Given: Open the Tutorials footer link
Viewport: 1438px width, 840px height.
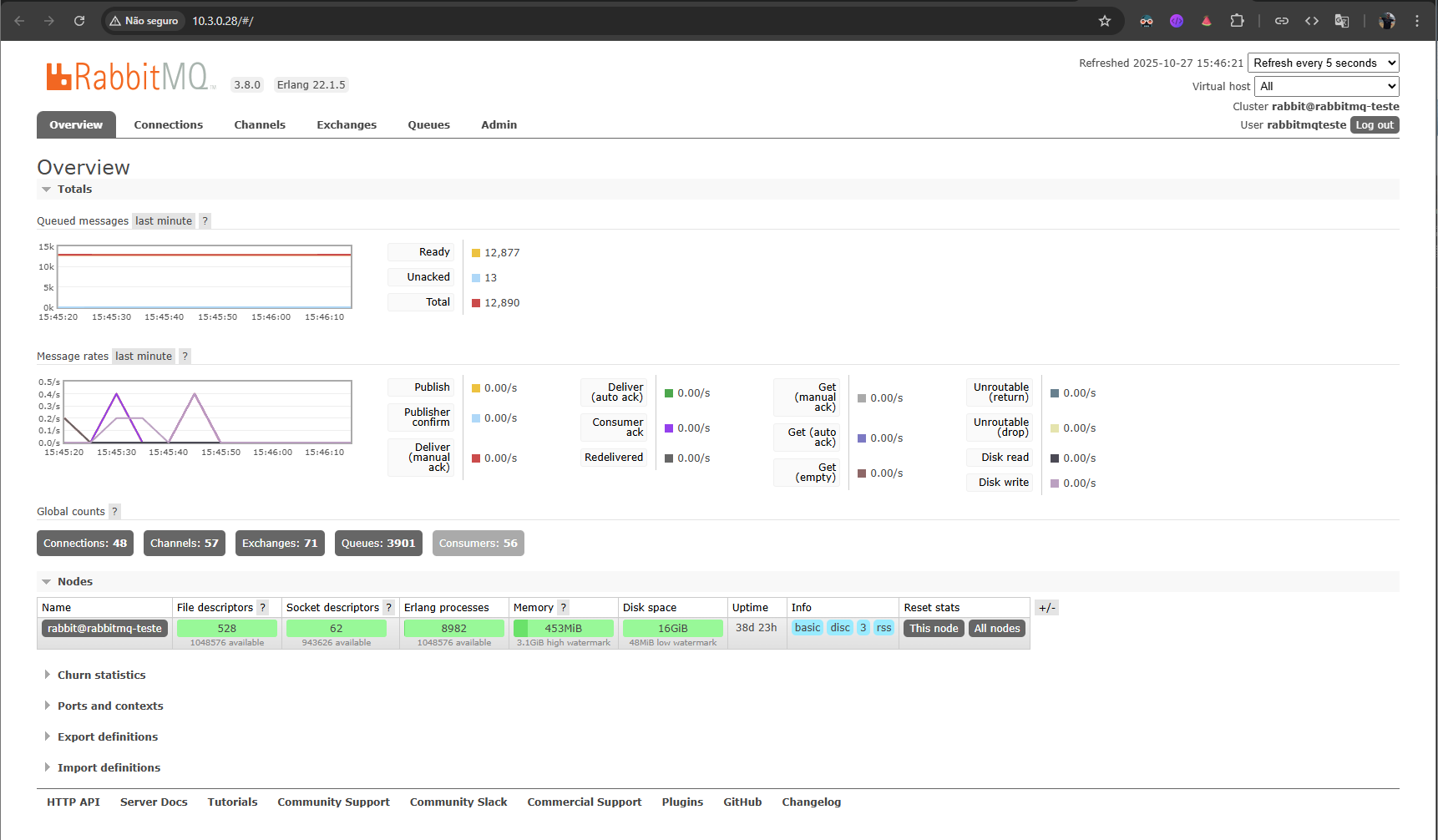Looking at the screenshot, I should point(232,802).
